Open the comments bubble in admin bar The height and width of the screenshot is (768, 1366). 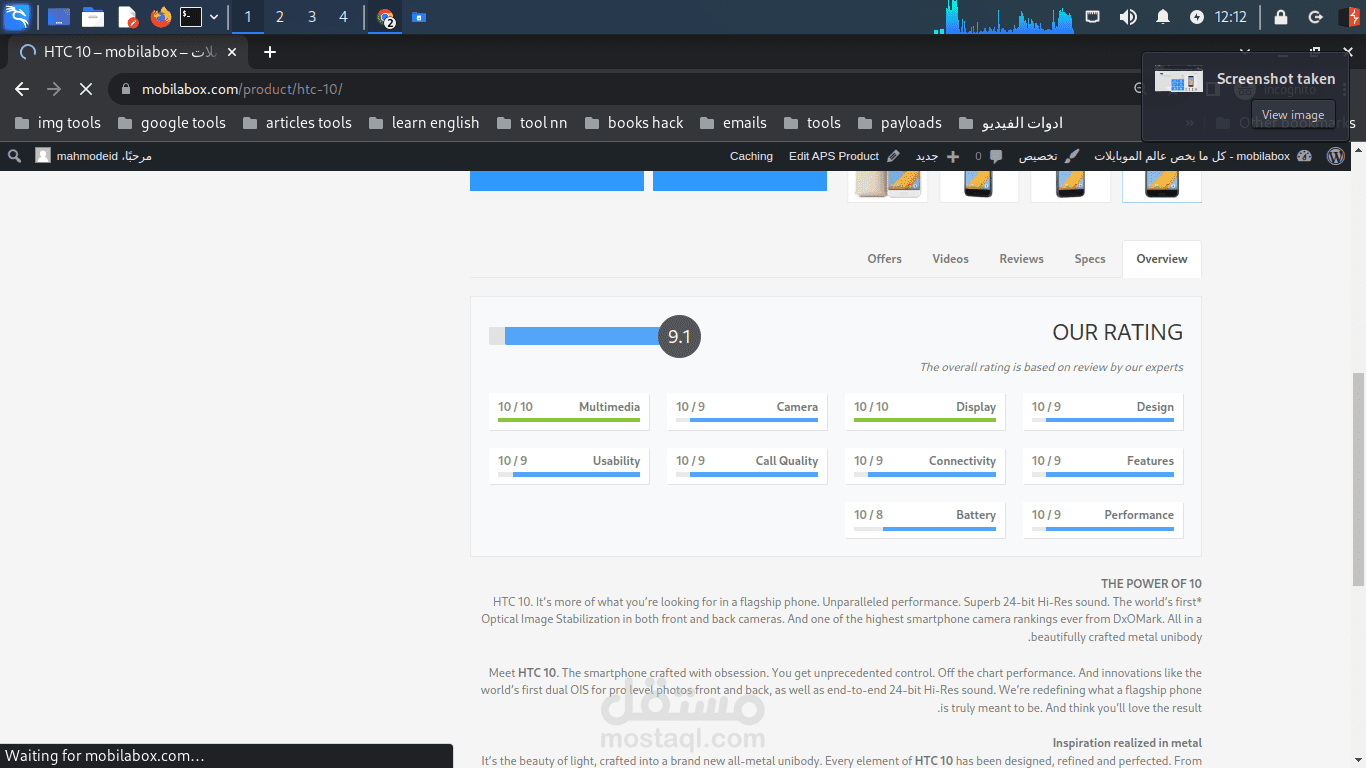(989, 156)
